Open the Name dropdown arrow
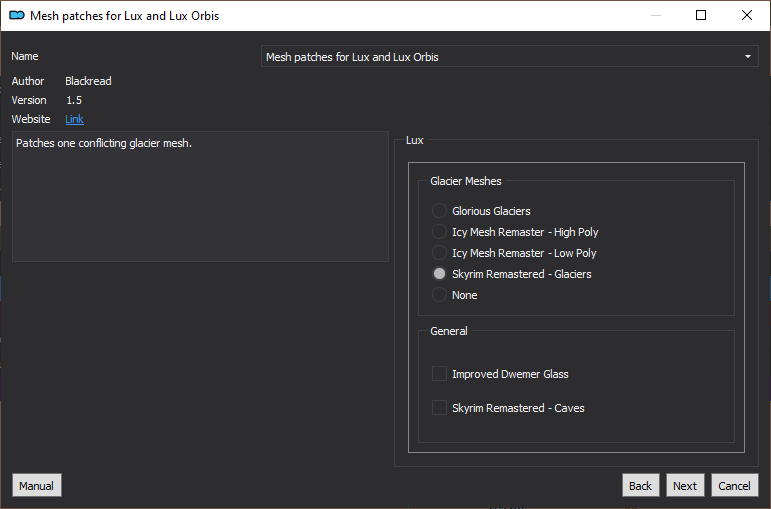 pos(747,57)
